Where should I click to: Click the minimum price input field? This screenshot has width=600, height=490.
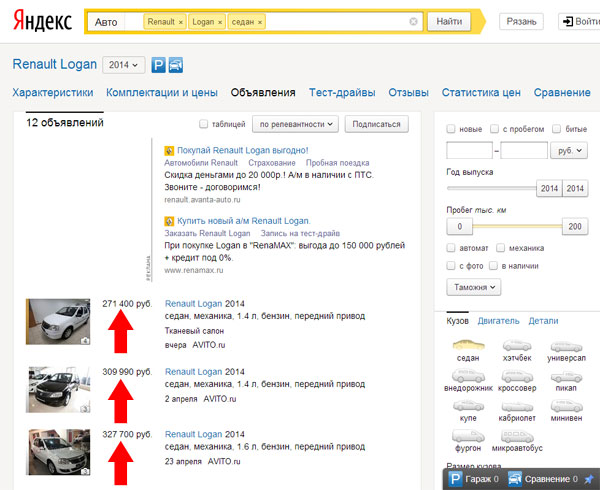coord(469,150)
